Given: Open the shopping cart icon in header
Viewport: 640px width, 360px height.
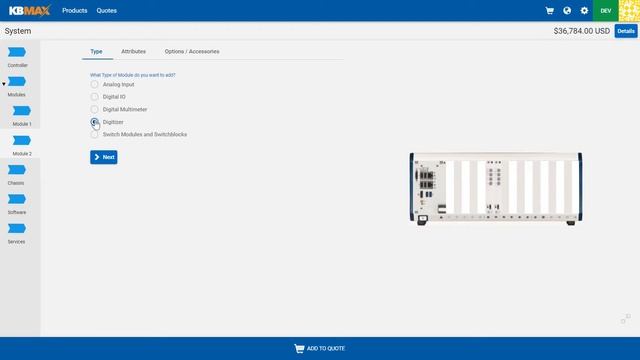Looking at the screenshot, I should [549, 11].
